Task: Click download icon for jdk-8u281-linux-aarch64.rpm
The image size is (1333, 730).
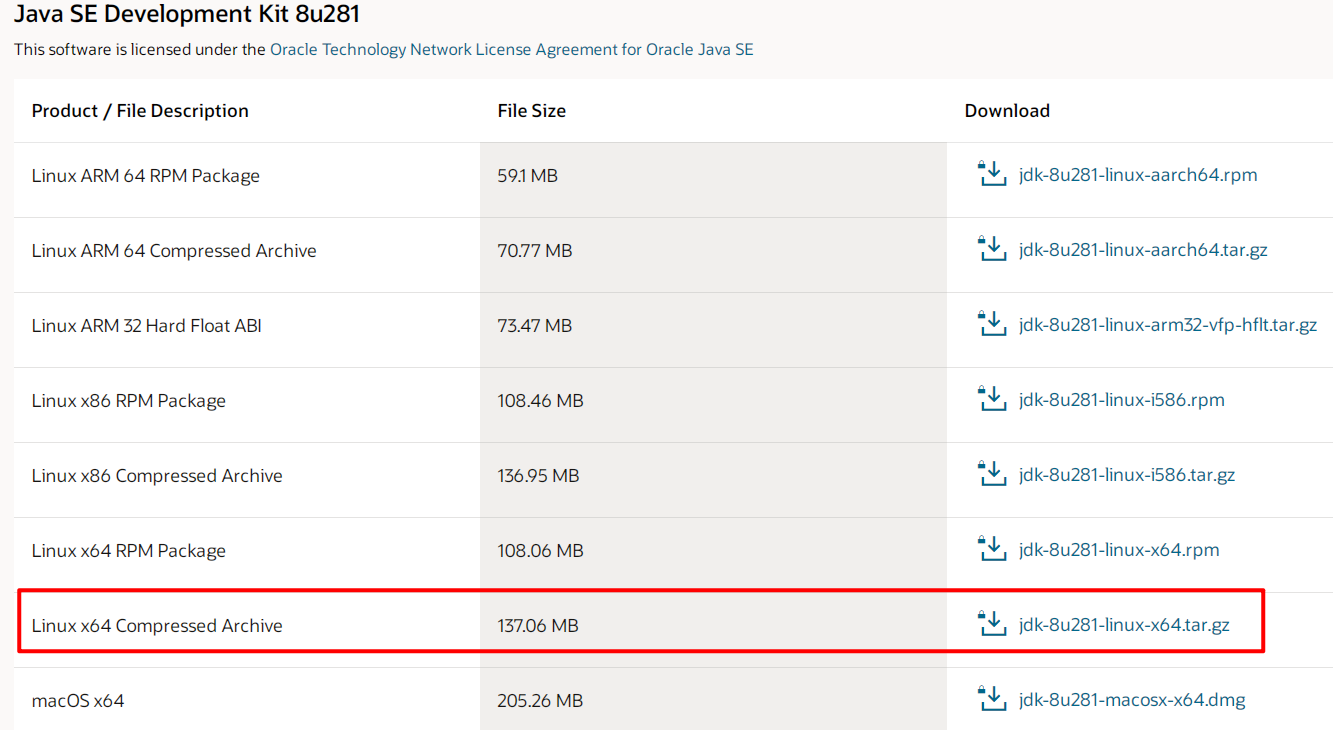Action: pos(991,174)
